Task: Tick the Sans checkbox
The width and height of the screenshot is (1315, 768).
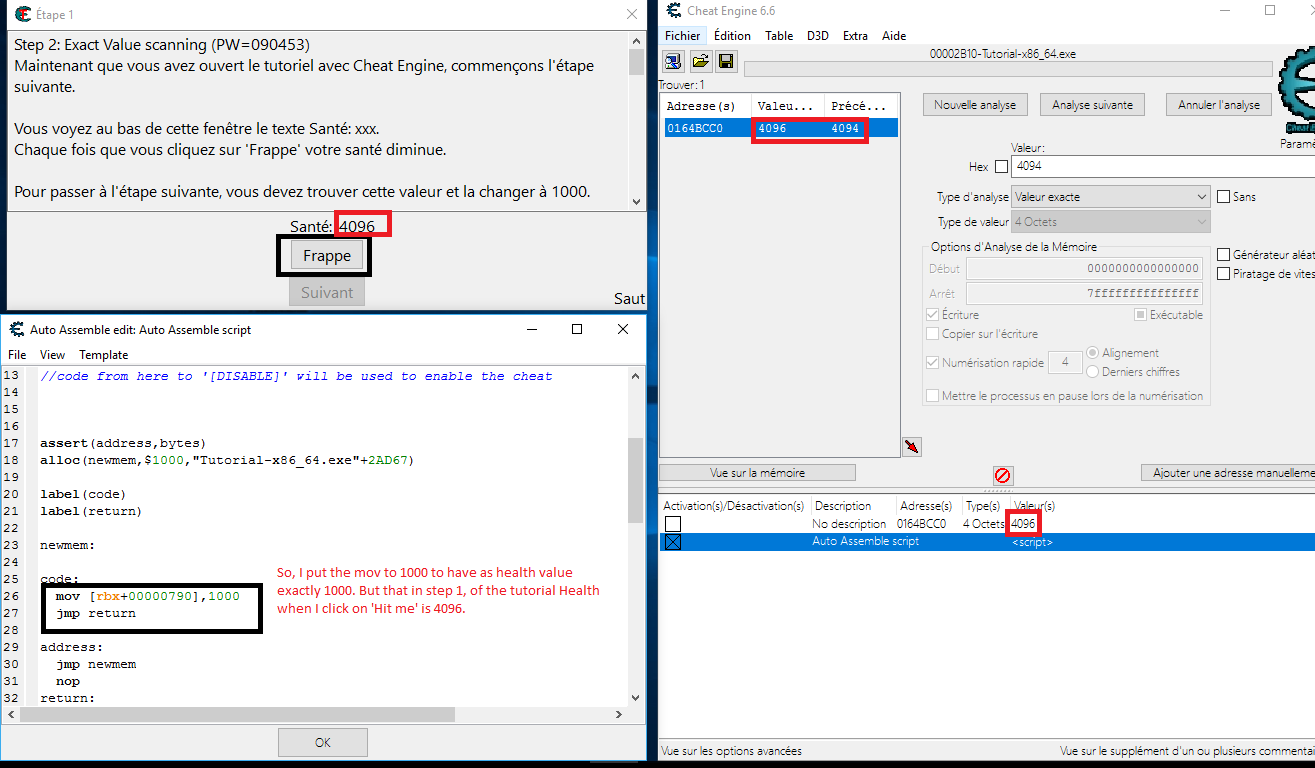Action: (x=1223, y=197)
